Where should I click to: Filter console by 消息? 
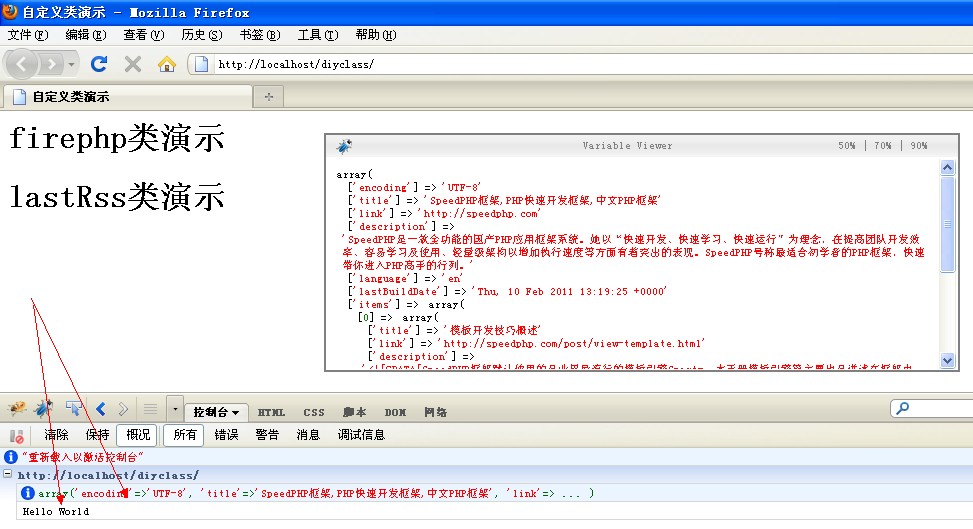(308, 435)
